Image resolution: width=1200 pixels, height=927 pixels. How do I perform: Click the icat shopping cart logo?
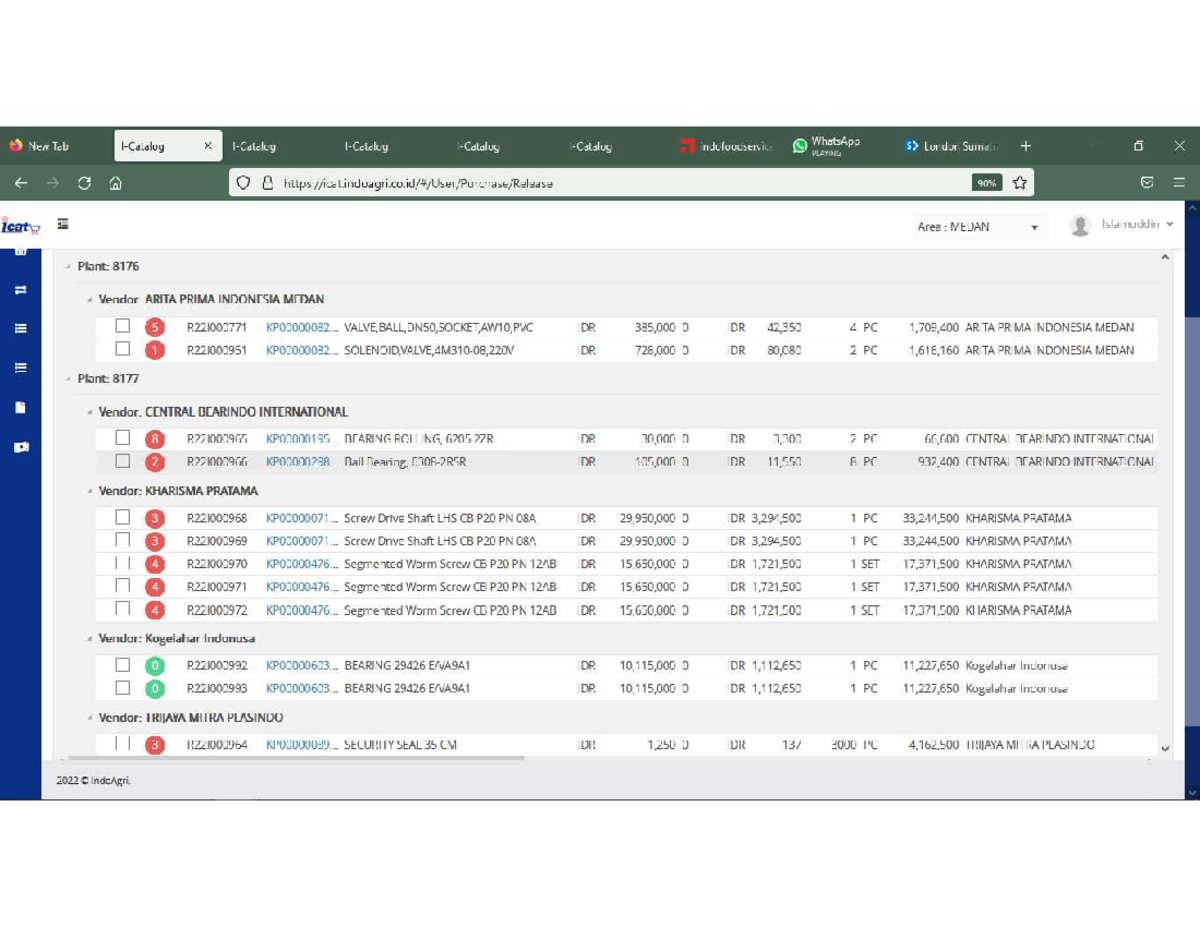(x=20, y=227)
